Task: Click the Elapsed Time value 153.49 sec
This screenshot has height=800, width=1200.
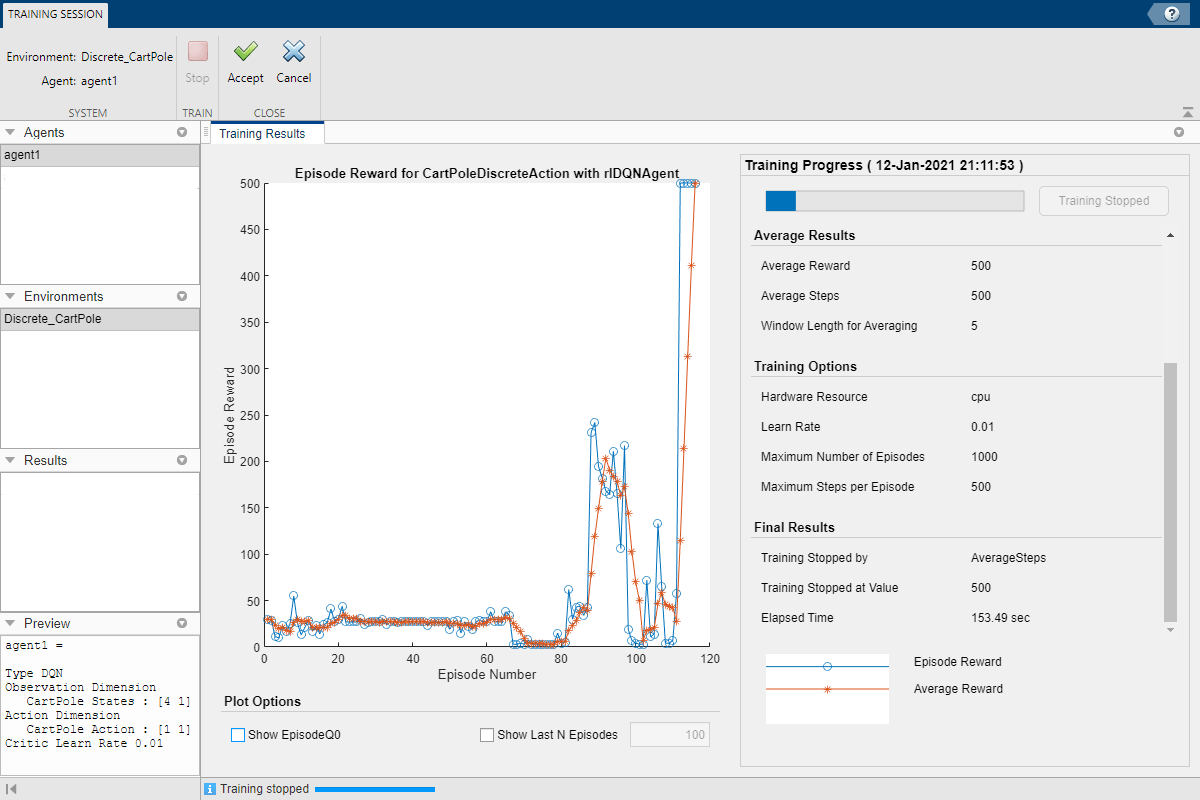Action: pos(1000,618)
